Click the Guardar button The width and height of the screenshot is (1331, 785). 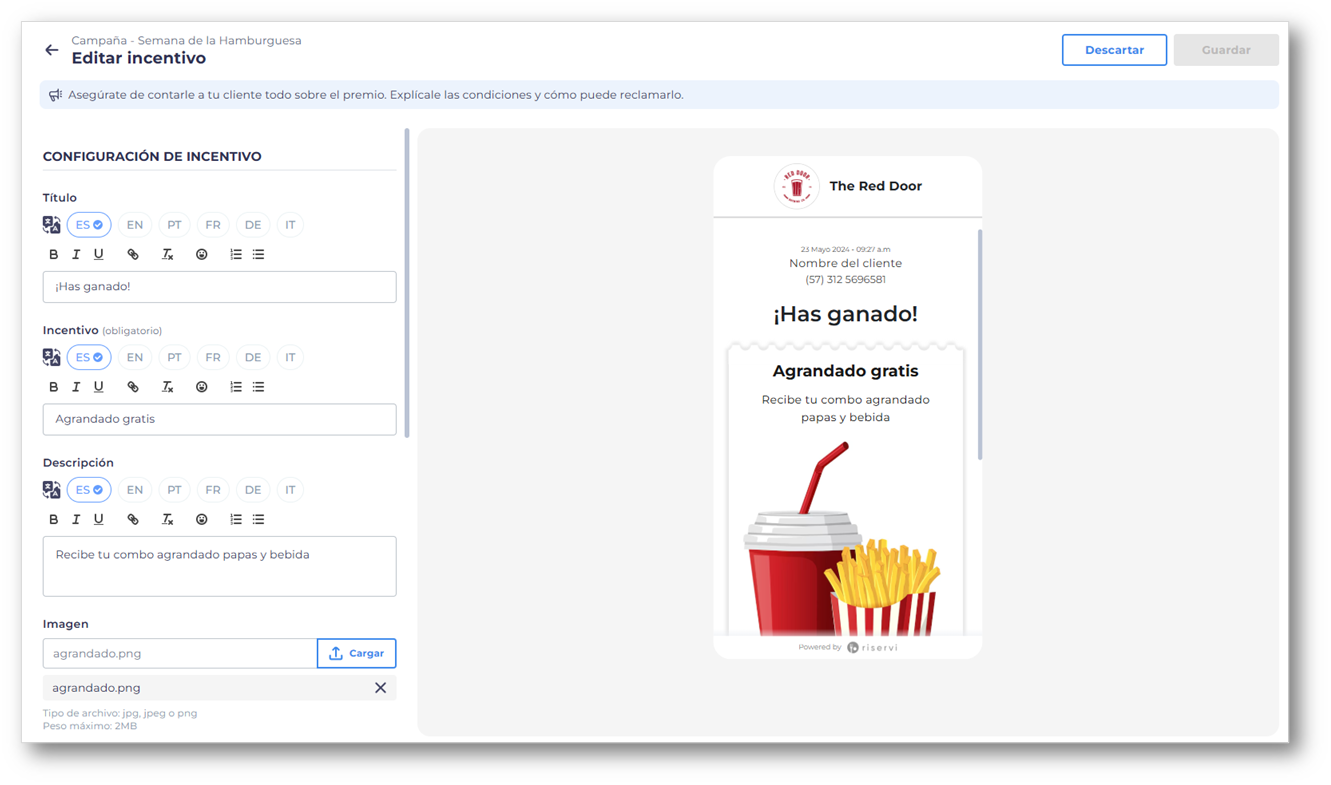[x=1226, y=50]
